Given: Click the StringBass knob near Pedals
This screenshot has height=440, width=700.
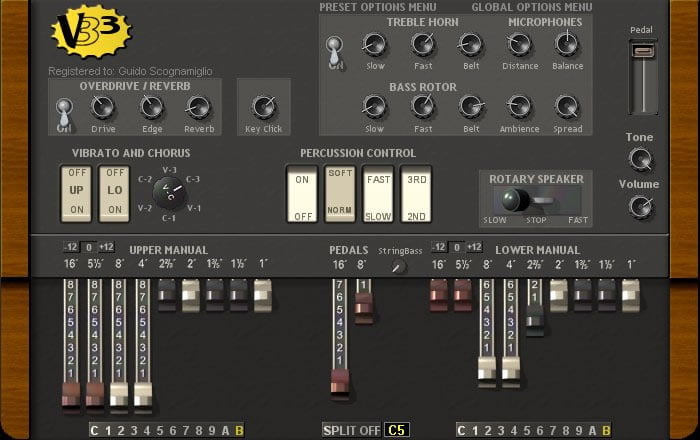Looking at the screenshot, I should (x=400, y=267).
